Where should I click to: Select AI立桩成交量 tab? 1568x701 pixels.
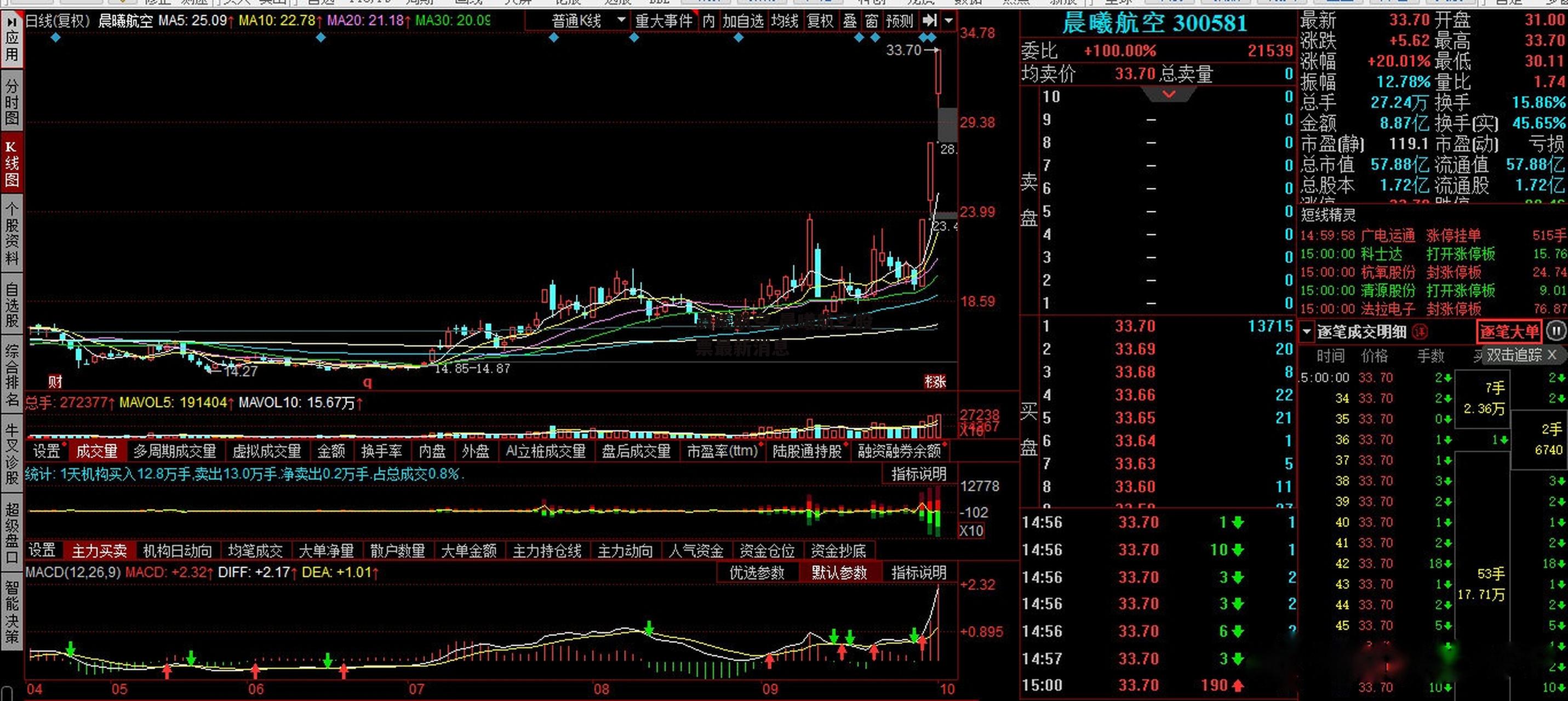tap(545, 451)
